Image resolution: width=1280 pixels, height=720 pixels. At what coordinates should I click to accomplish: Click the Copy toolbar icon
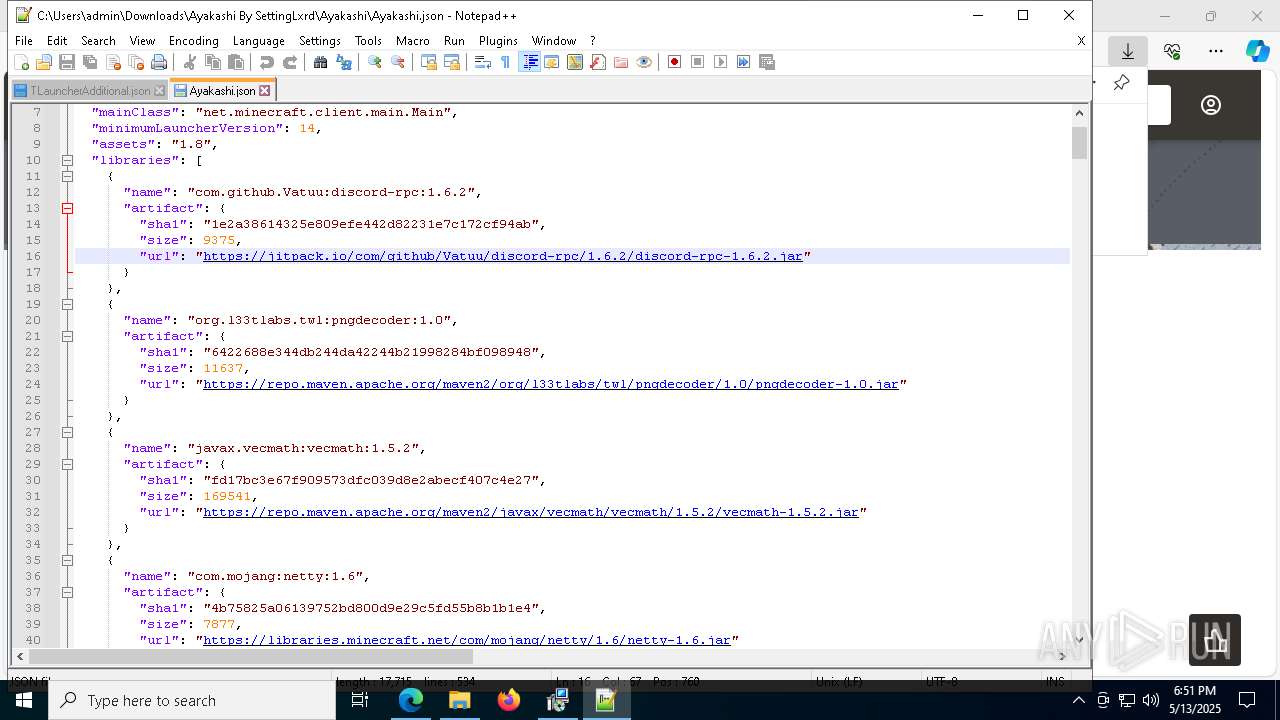(213, 62)
